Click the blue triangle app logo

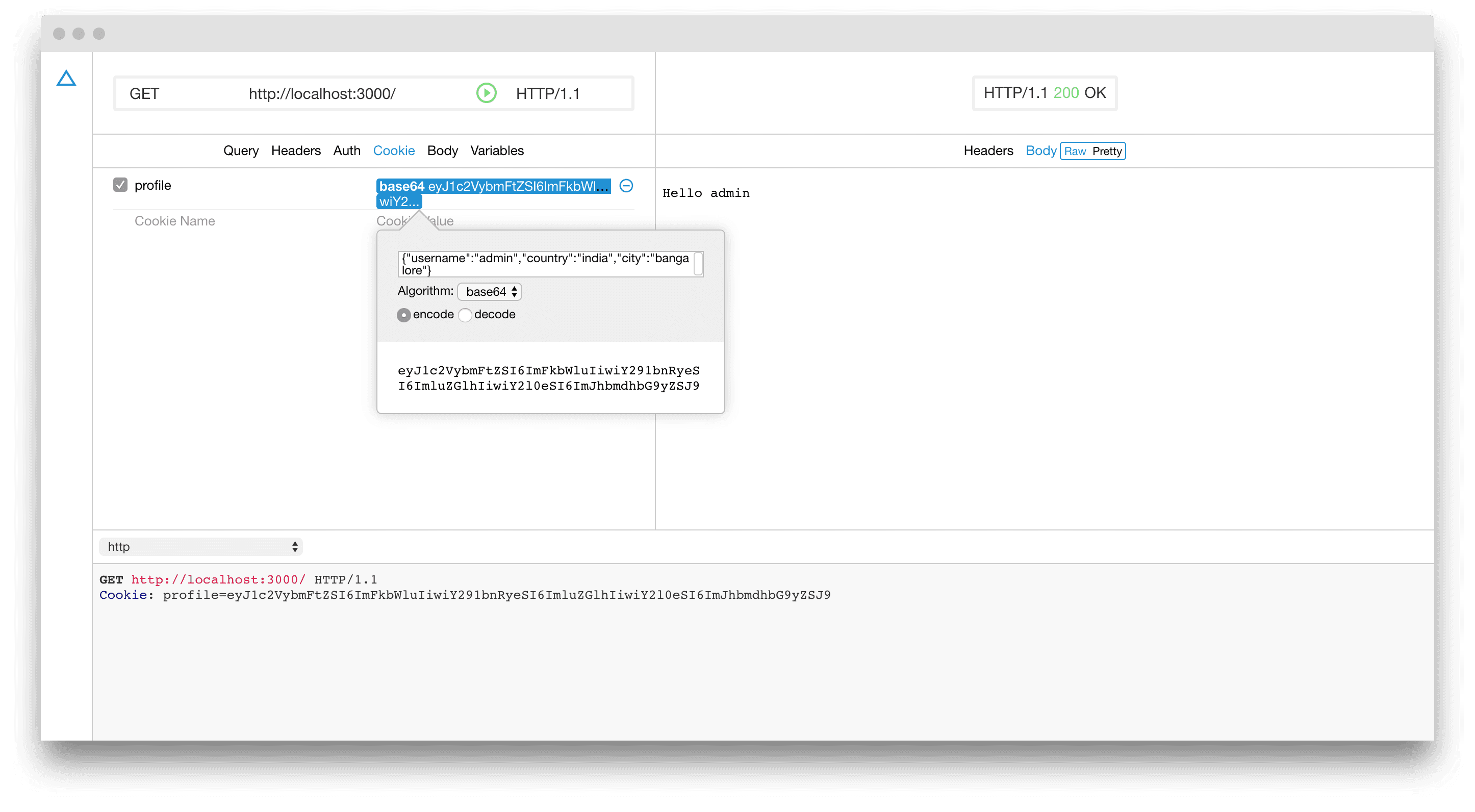pyautogui.click(x=66, y=79)
